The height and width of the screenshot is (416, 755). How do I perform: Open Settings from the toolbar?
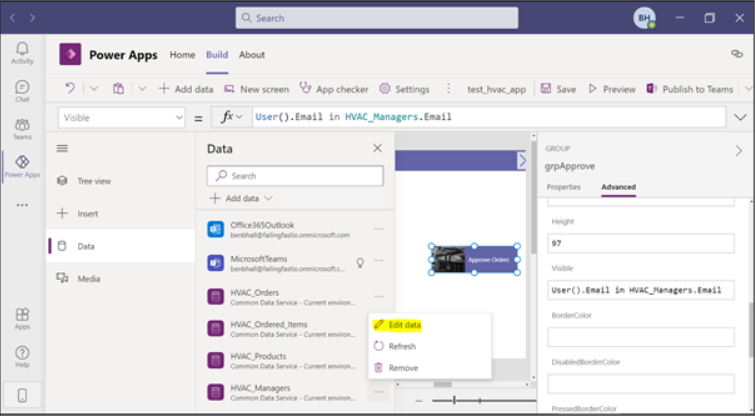[404, 89]
